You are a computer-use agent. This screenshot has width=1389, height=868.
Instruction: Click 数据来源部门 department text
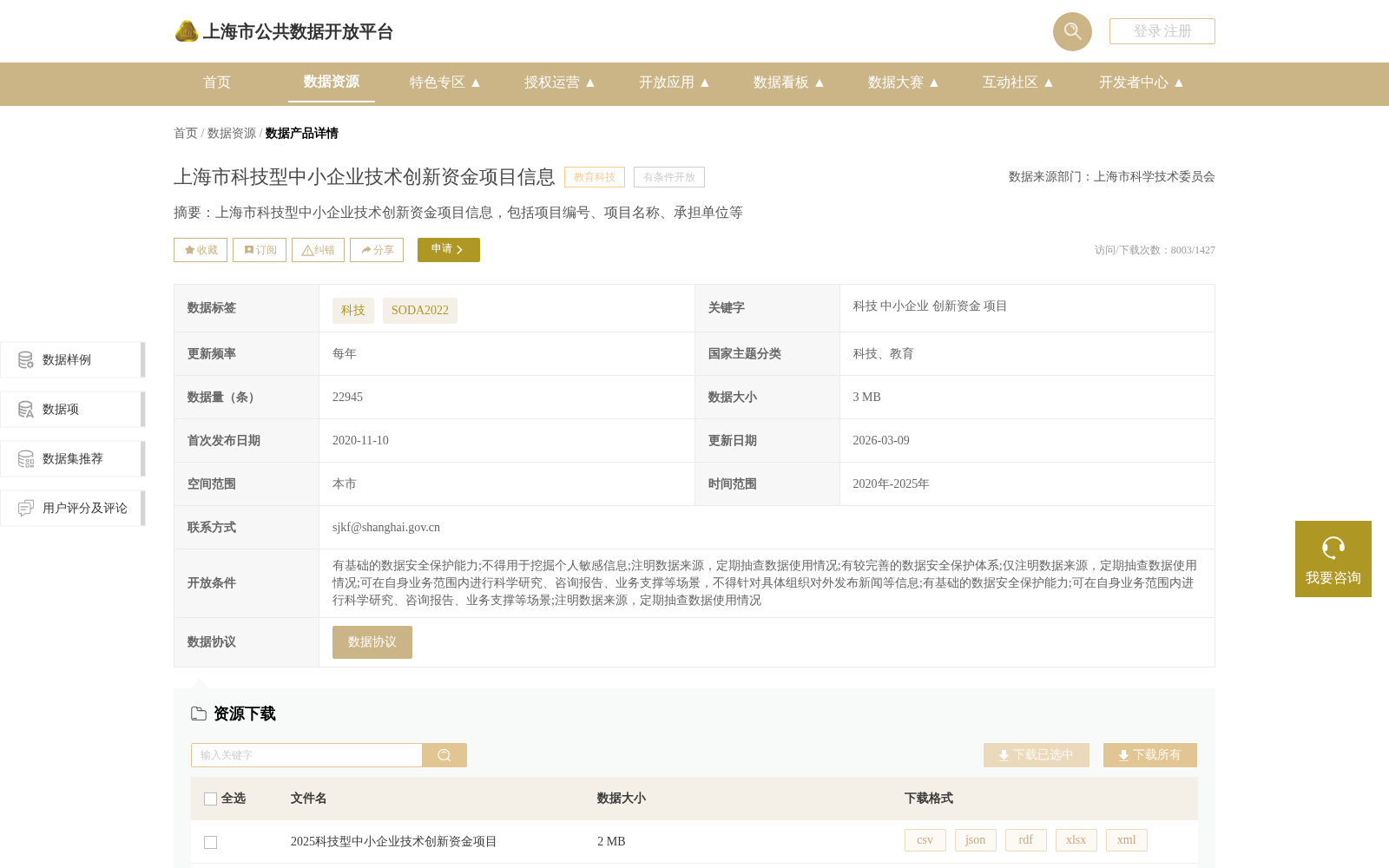[x=1112, y=177]
